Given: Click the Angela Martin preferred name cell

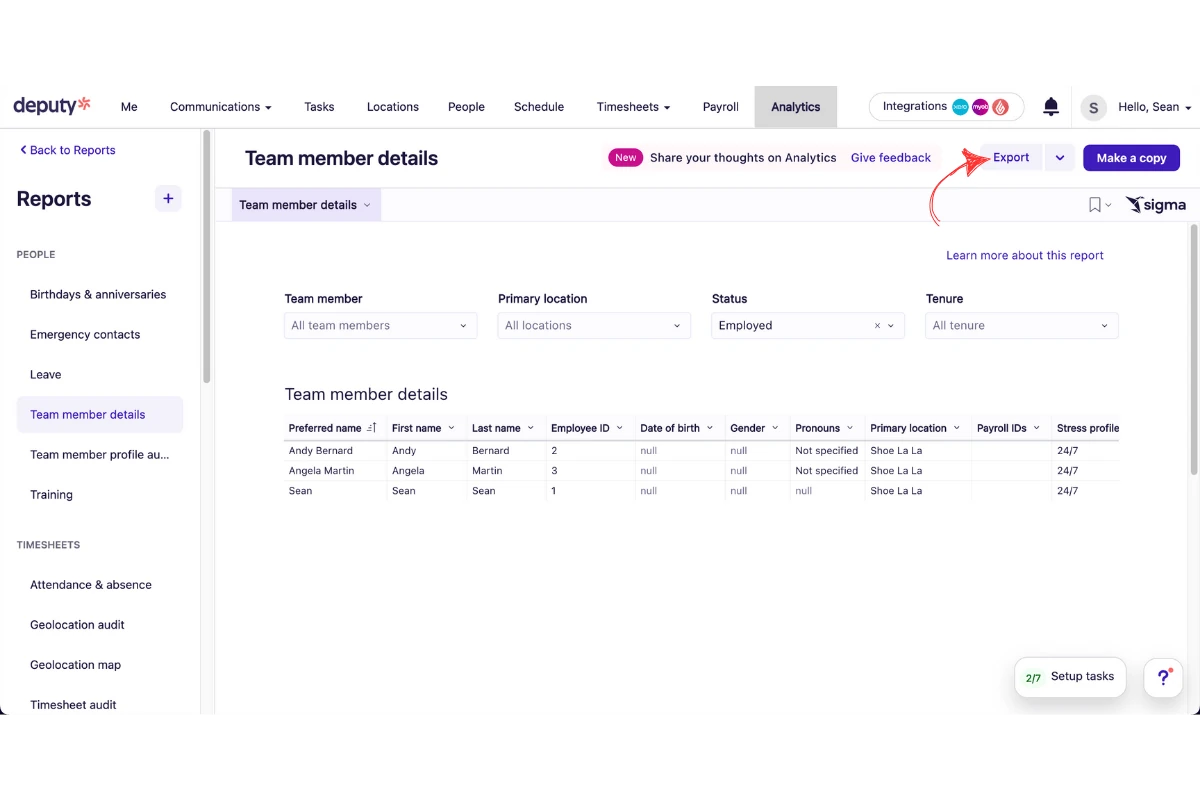Looking at the screenshot, I should (x=335, y=471).
